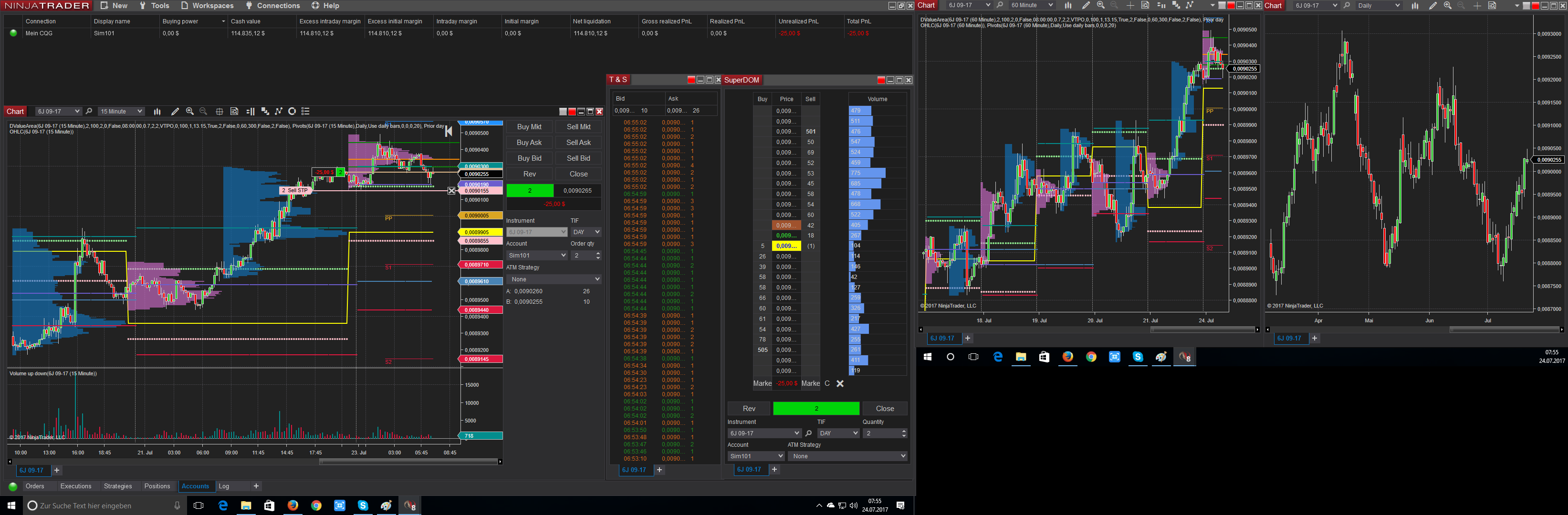Expand toolbar overflow arrow in 60 Minute chart
Image resolution: width=1568 pixels, height=515 pixels.
pyautogui.click(x=1213, y=5)
